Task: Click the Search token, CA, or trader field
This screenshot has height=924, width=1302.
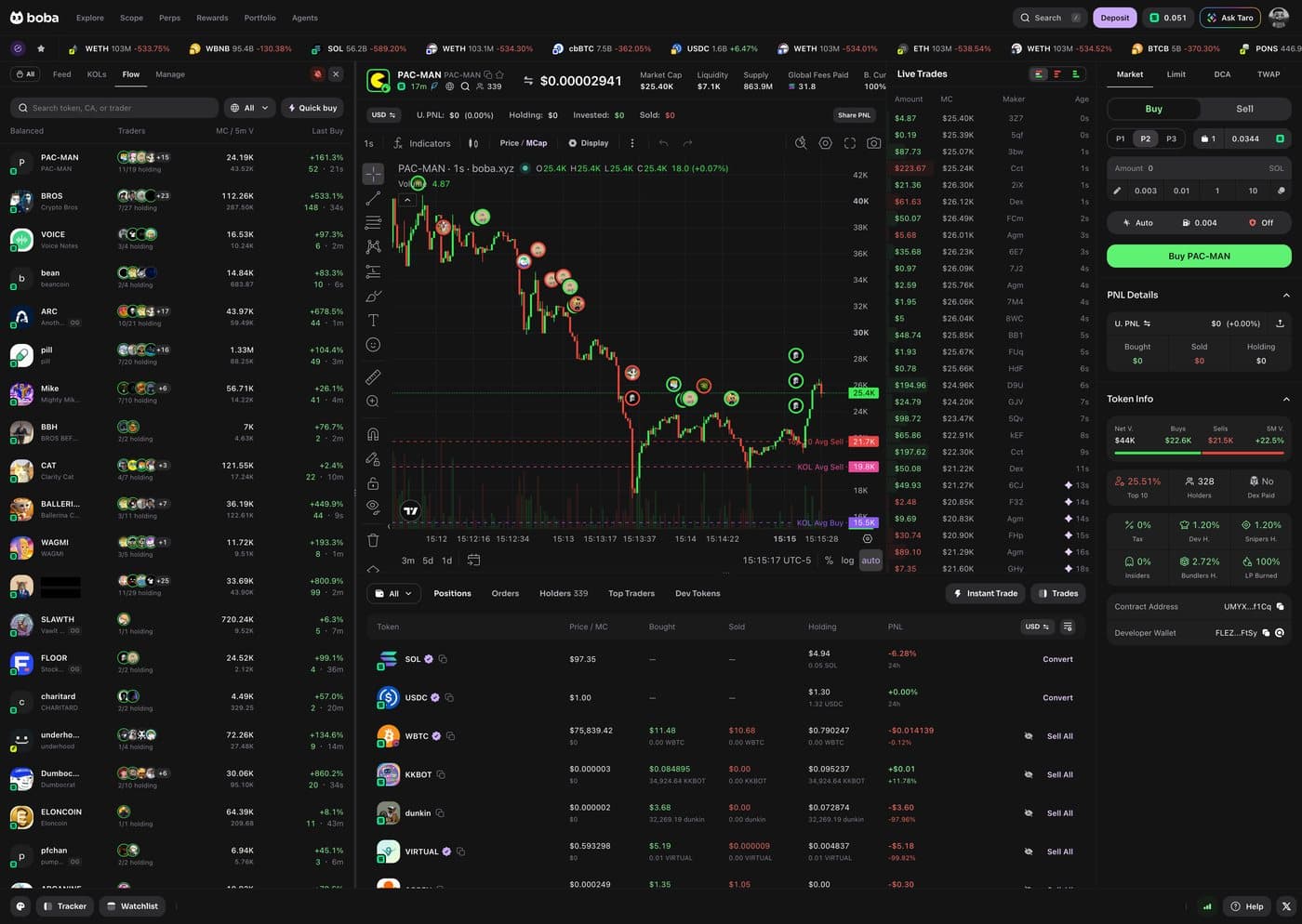Action: point(114,108)
